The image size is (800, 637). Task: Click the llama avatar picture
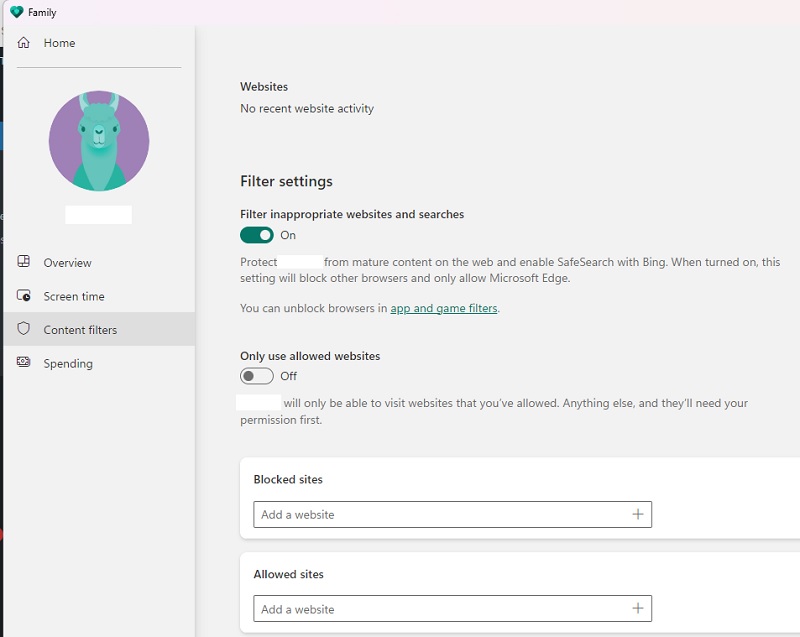point(99,140)
